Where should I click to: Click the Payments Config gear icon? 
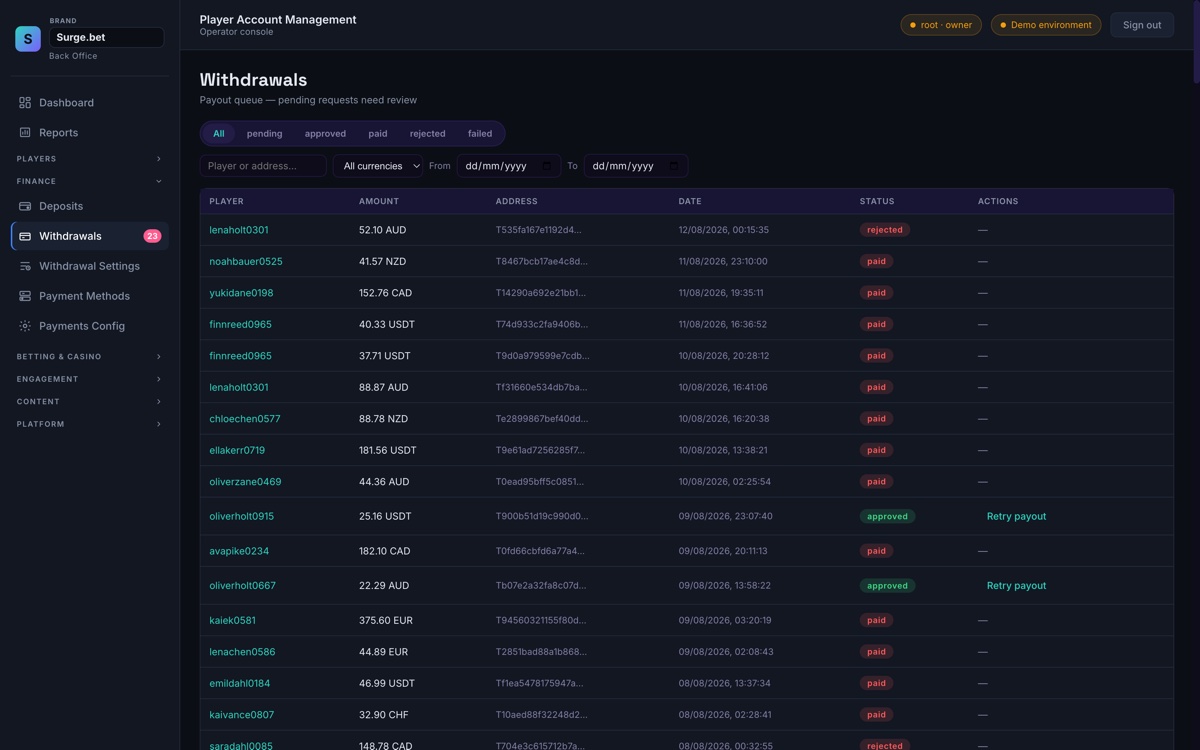point(25,326)
